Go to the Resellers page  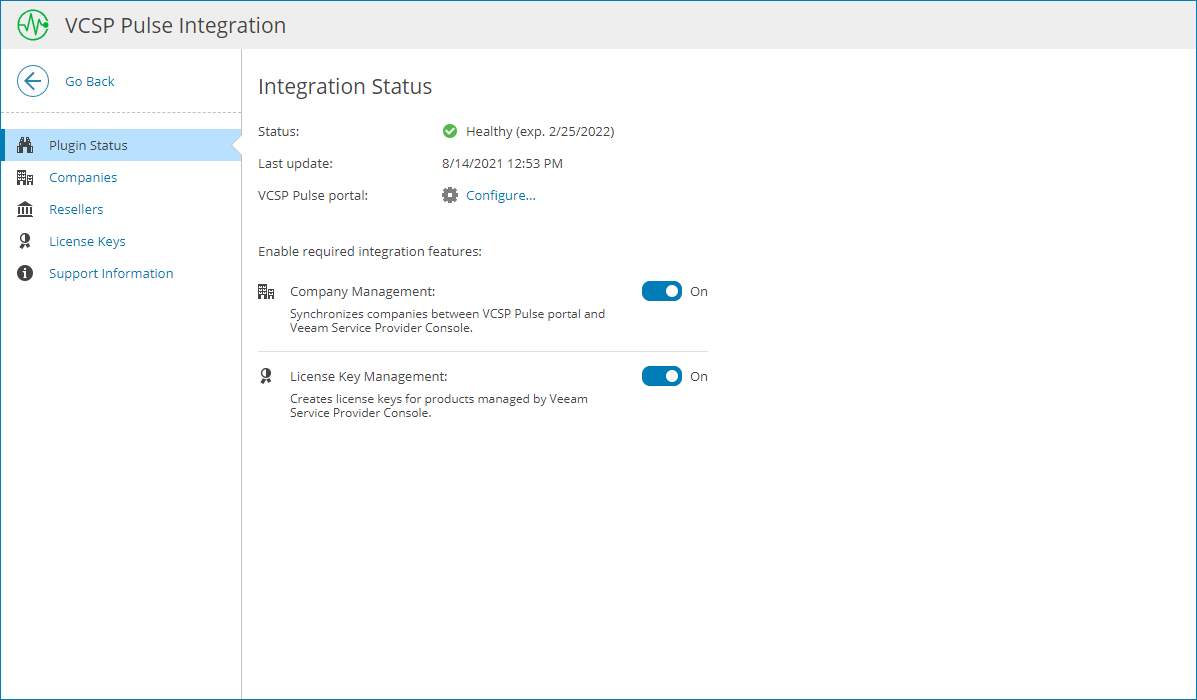tap(76, 209)
